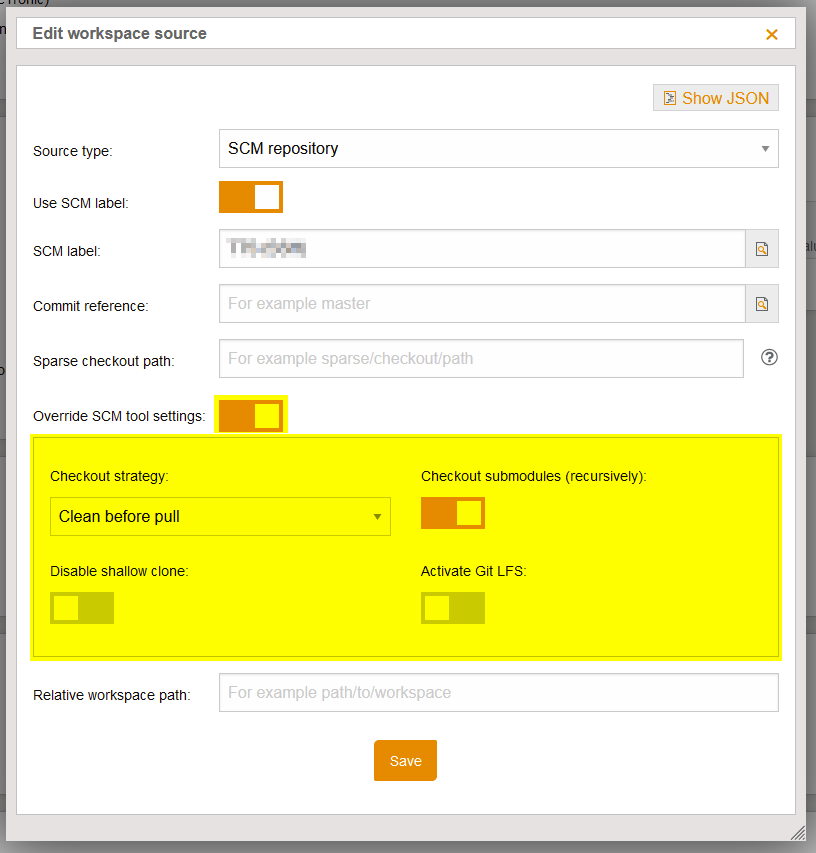Activate the Git LFS toggle
Image resolution: width=816 pixels, height=853 pixels.
click(453, 608)
